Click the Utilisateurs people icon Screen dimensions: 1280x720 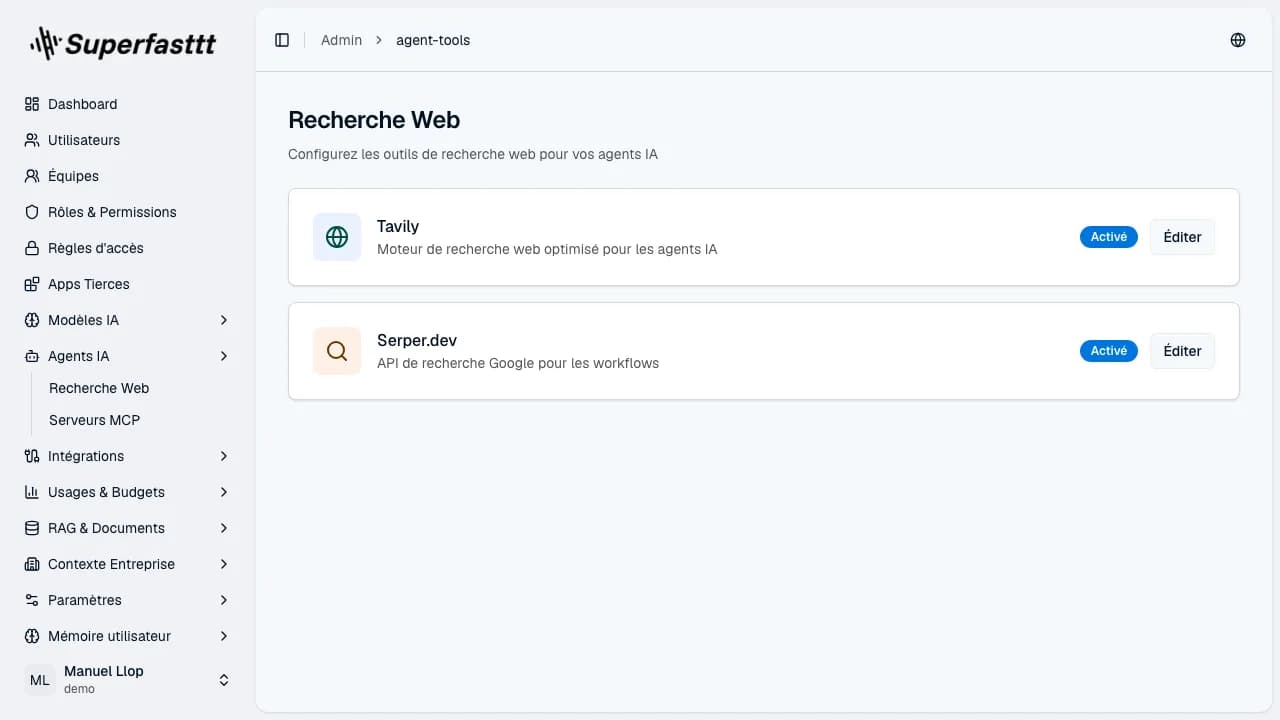tap(32, 140)
